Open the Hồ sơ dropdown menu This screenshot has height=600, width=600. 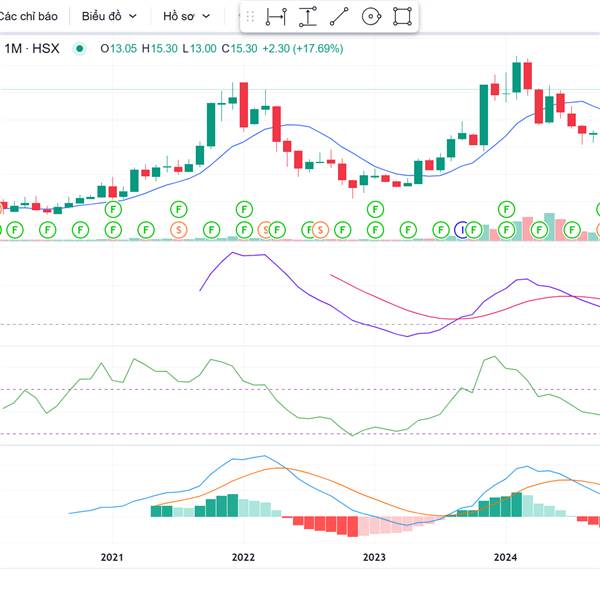coord(187,16)
